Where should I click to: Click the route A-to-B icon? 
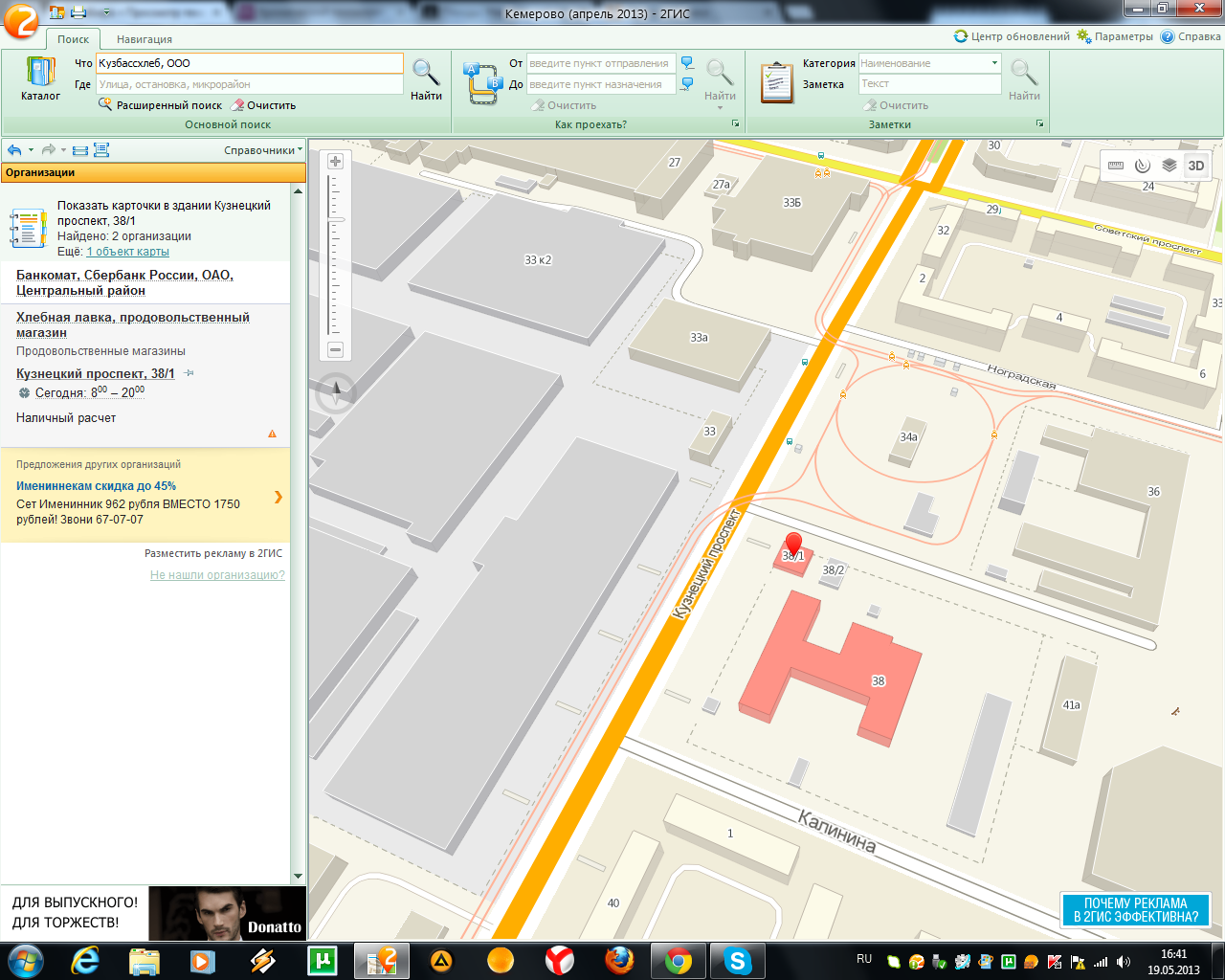(482, 83)
